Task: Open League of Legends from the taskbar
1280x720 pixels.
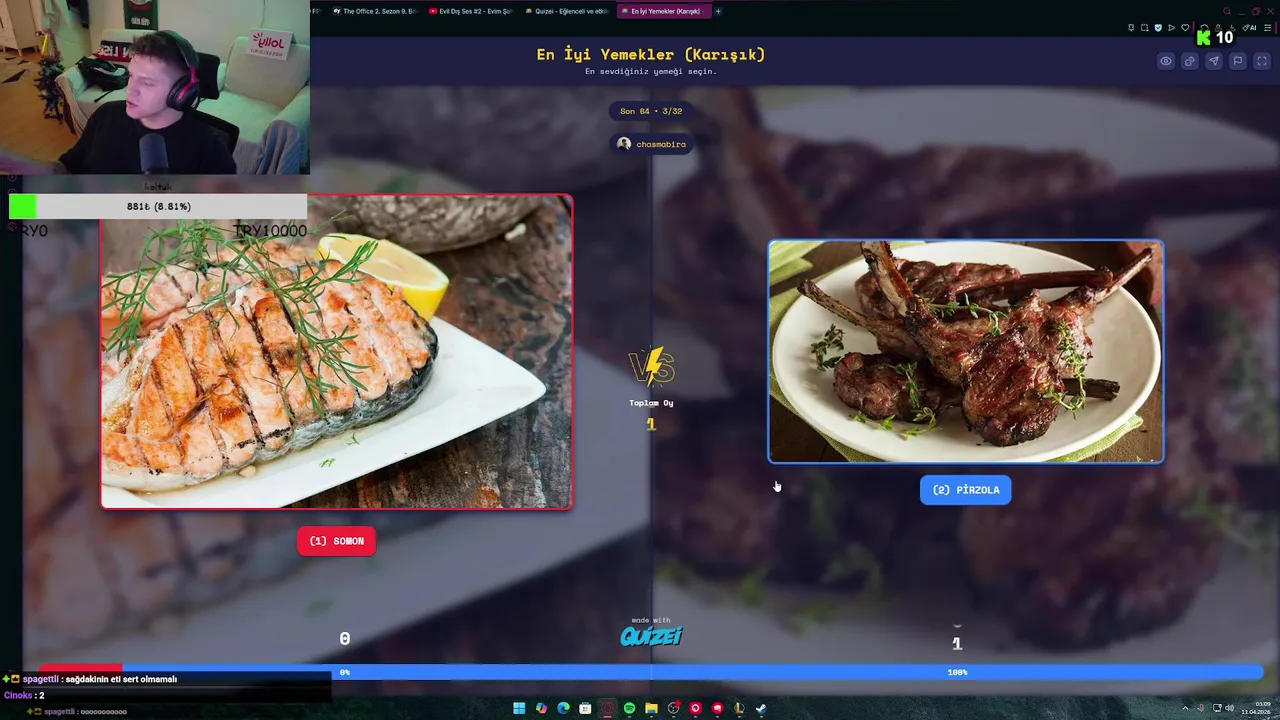Action: click(x=739, y=708)
